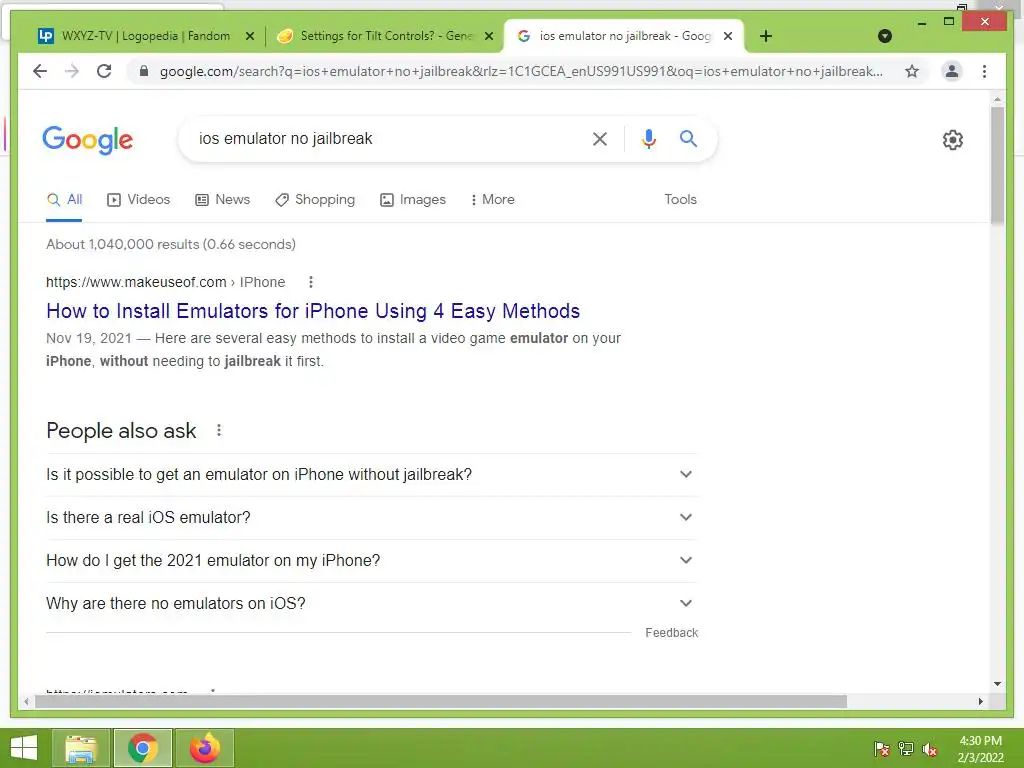The height and width of the screenshot is (768, 1024).
Task: Open options dots beside makeuseof.com result
Action: 311,282
